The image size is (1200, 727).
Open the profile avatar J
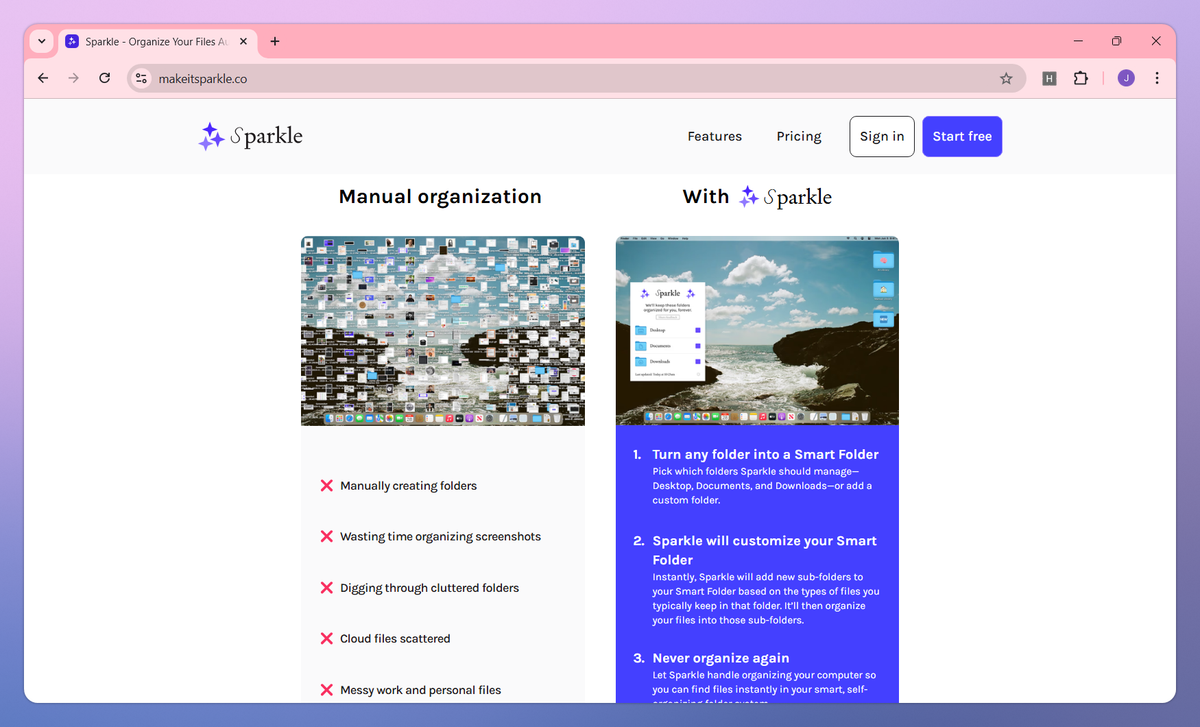(1126, 78)
